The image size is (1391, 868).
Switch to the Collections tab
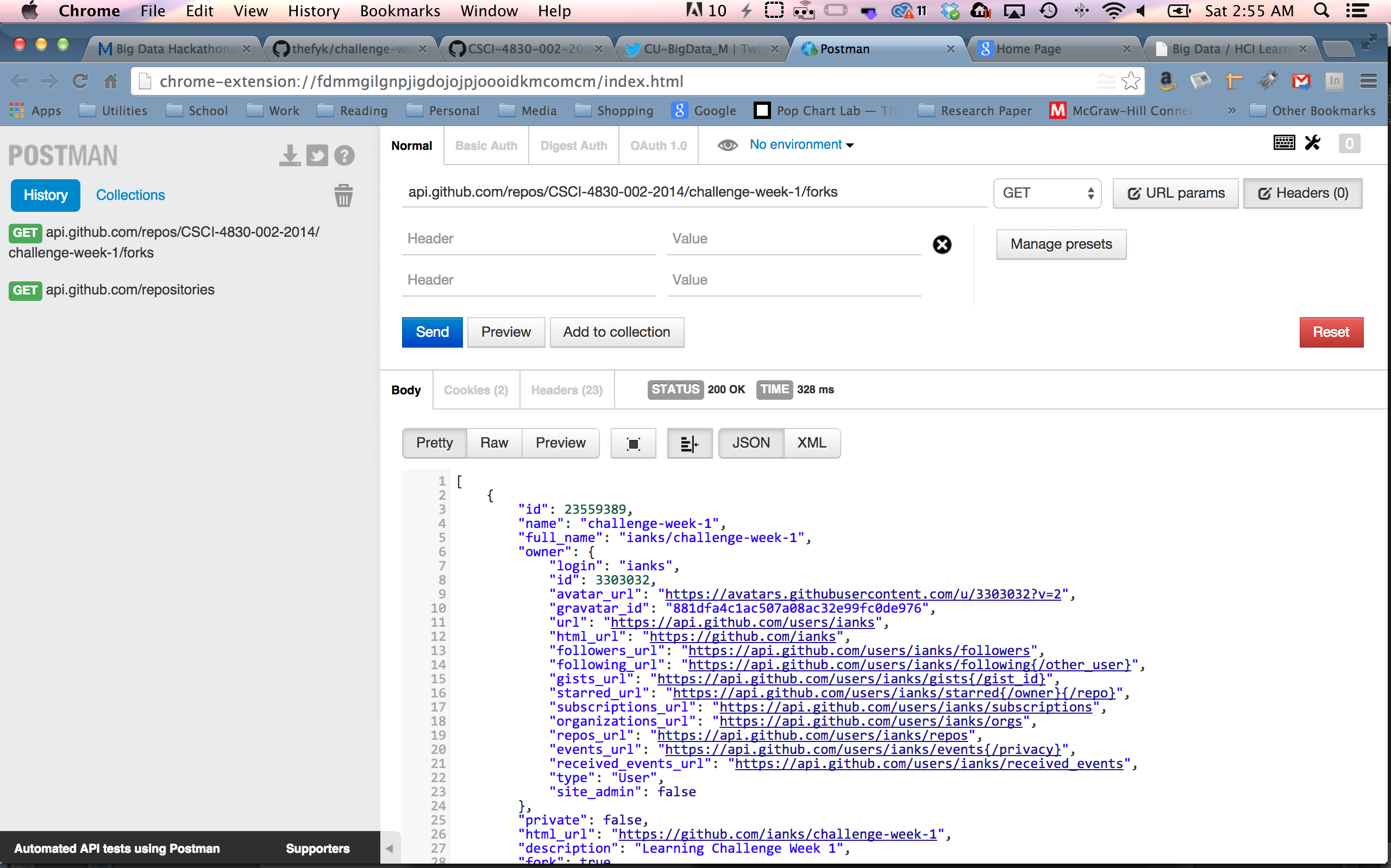pos(130,195)
